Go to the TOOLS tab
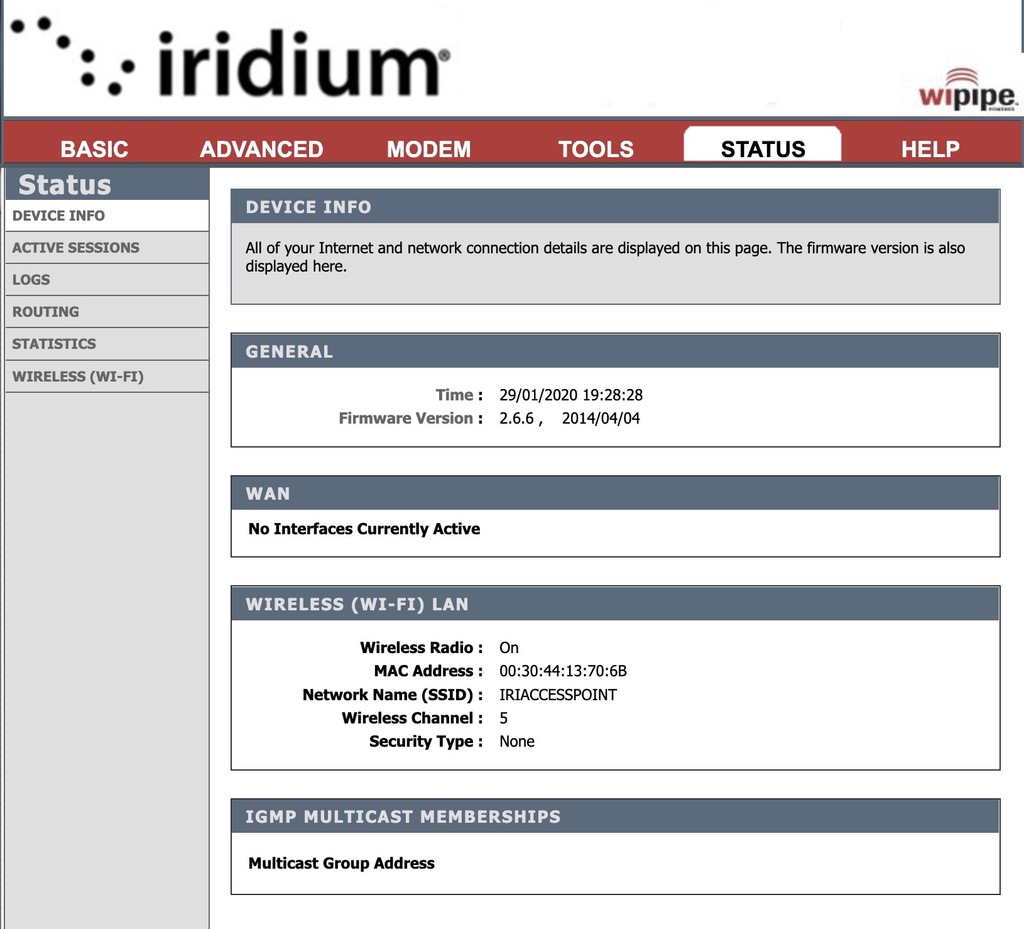The image size is (1024, 929). (x=596, y=150)
